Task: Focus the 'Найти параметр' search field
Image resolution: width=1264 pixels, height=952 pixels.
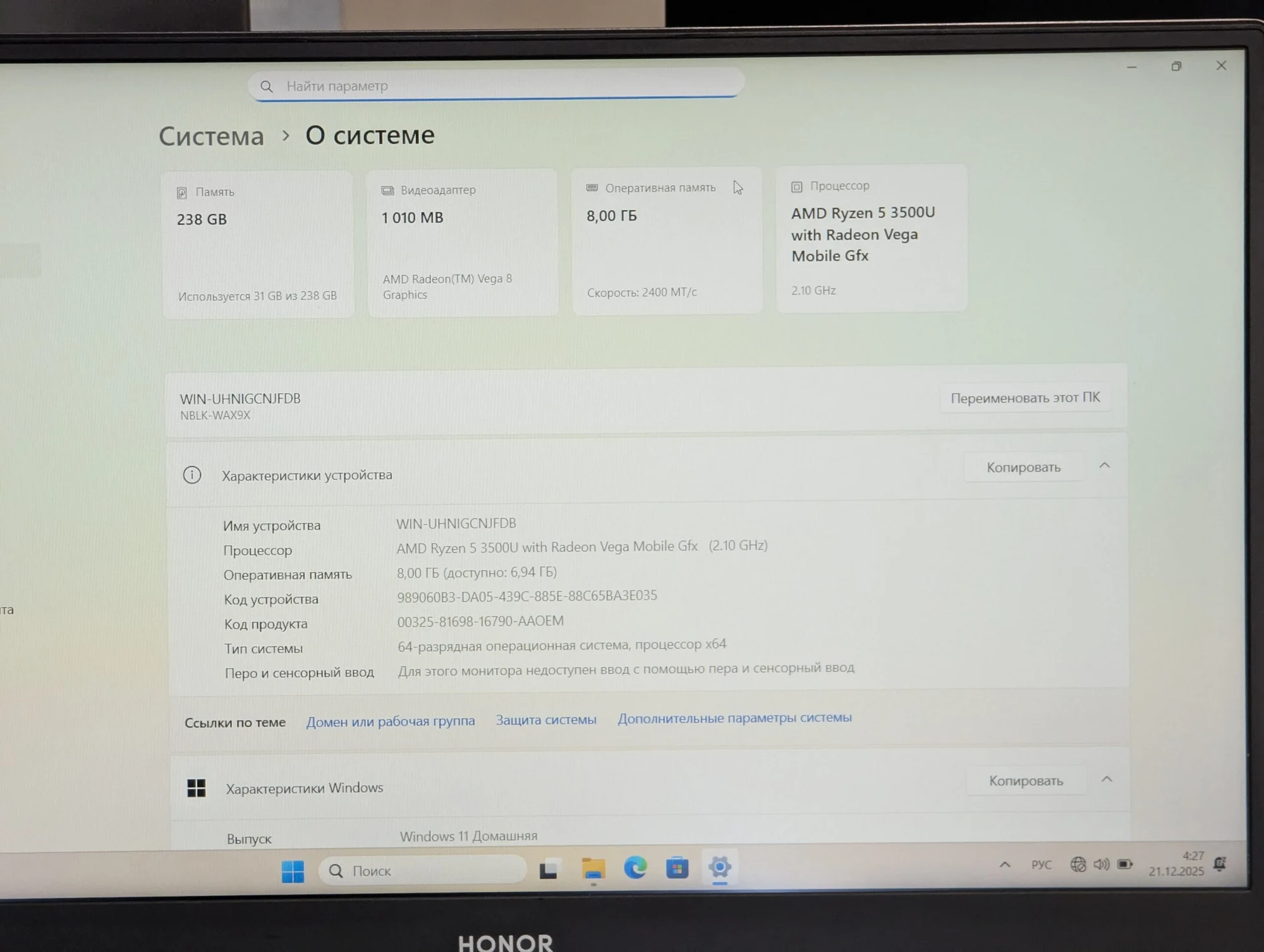Action: 496,85
